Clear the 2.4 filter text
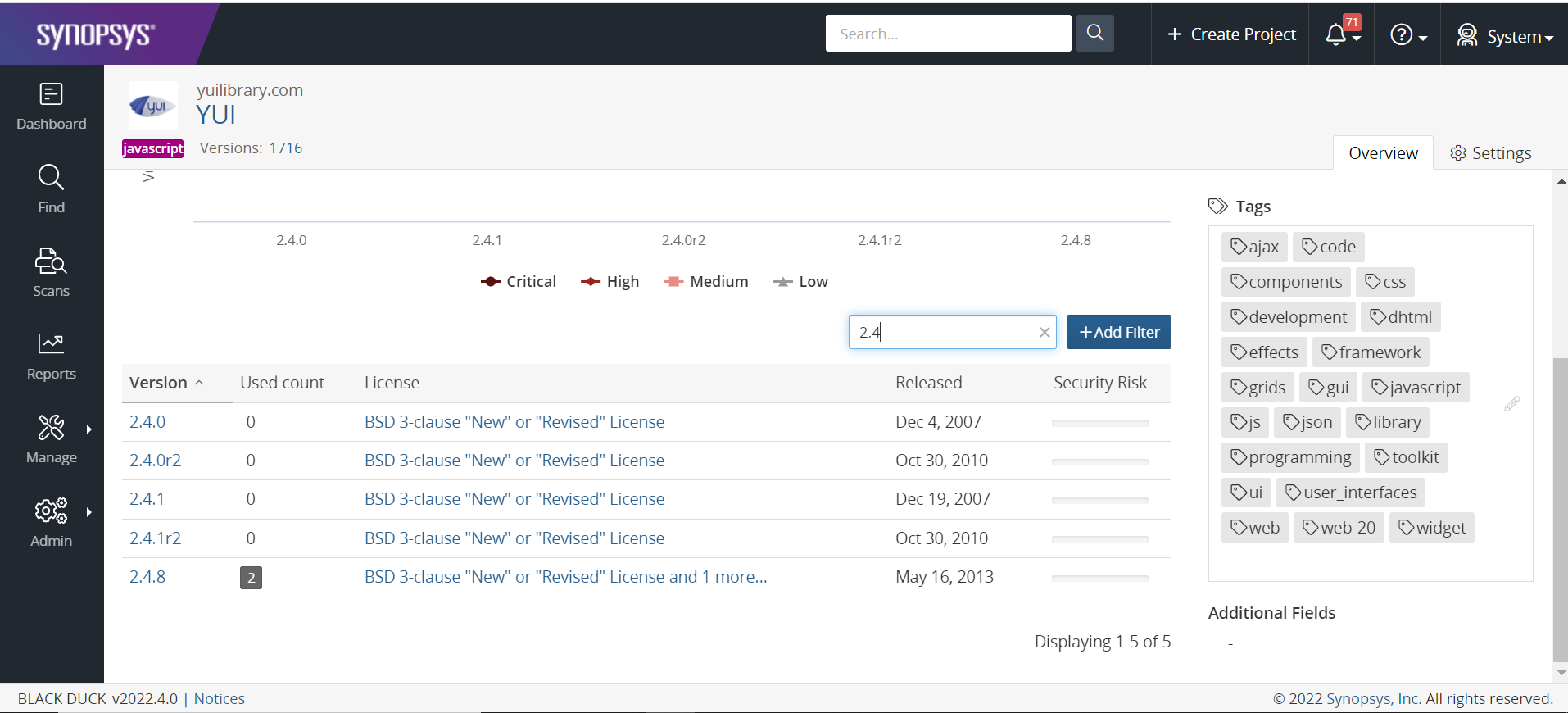 1044,332
